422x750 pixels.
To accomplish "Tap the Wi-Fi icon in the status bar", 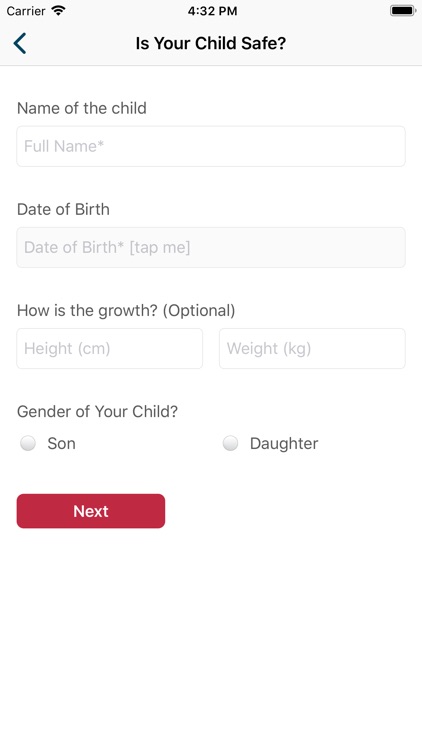I will point(58,11).
